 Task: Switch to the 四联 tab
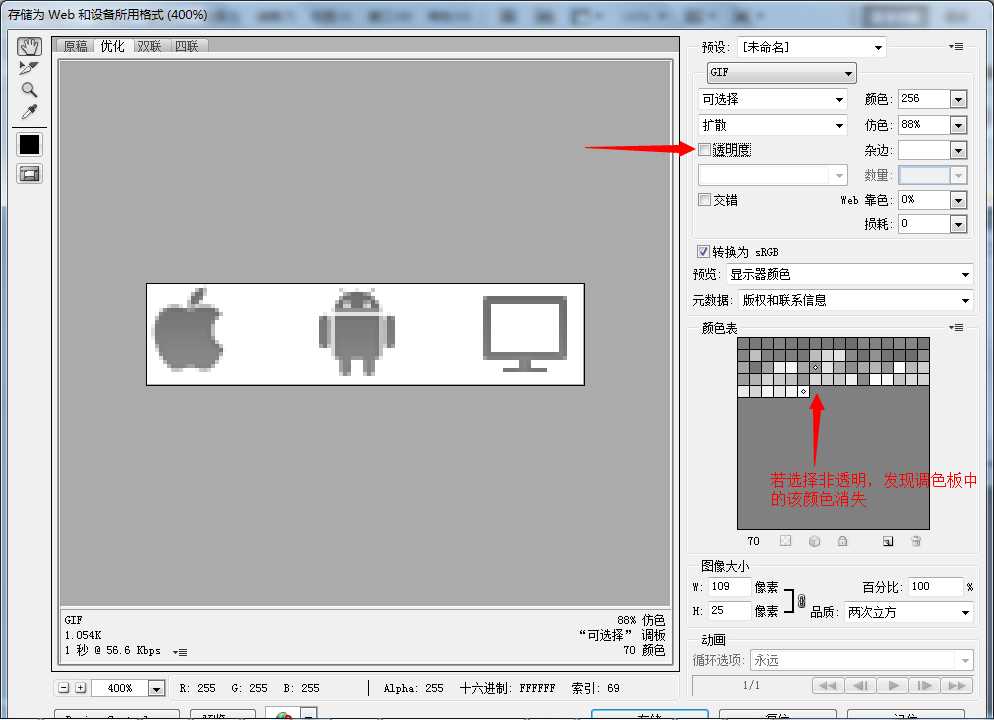[187, 46]
